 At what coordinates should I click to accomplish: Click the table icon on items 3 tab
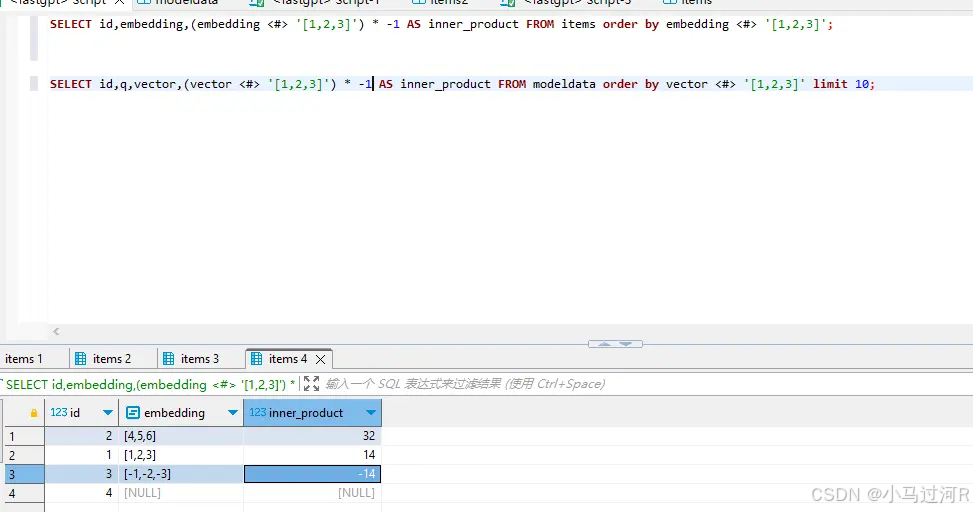168,359
